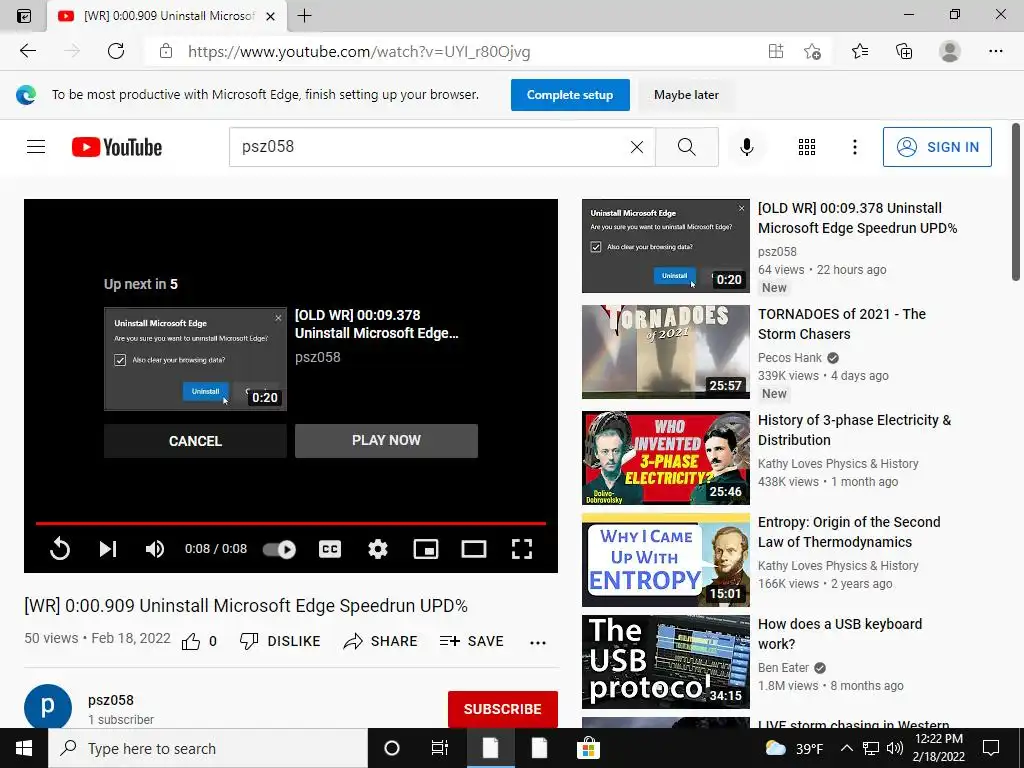Open Task View on the taskbar
The image size is (1024, 768).
tap(440, 748)
